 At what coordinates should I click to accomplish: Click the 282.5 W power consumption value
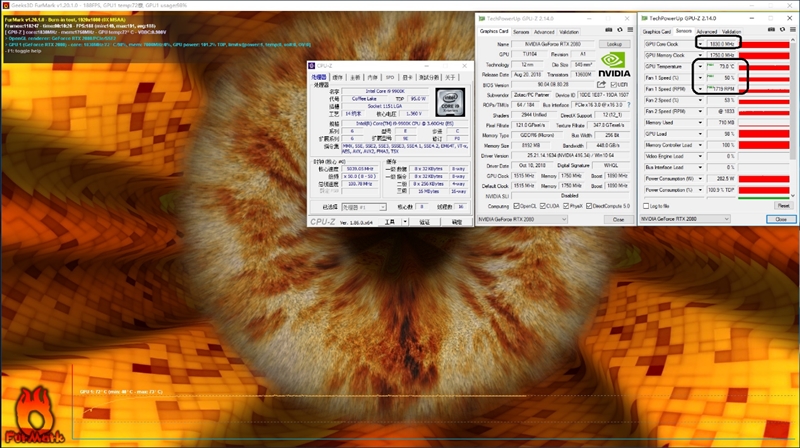[x=721, y=179]
